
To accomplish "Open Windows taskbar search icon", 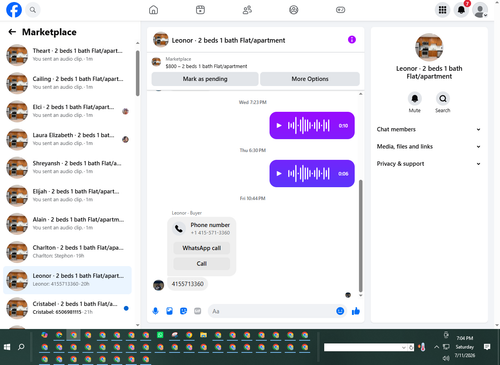I will [x=21, y=347].
